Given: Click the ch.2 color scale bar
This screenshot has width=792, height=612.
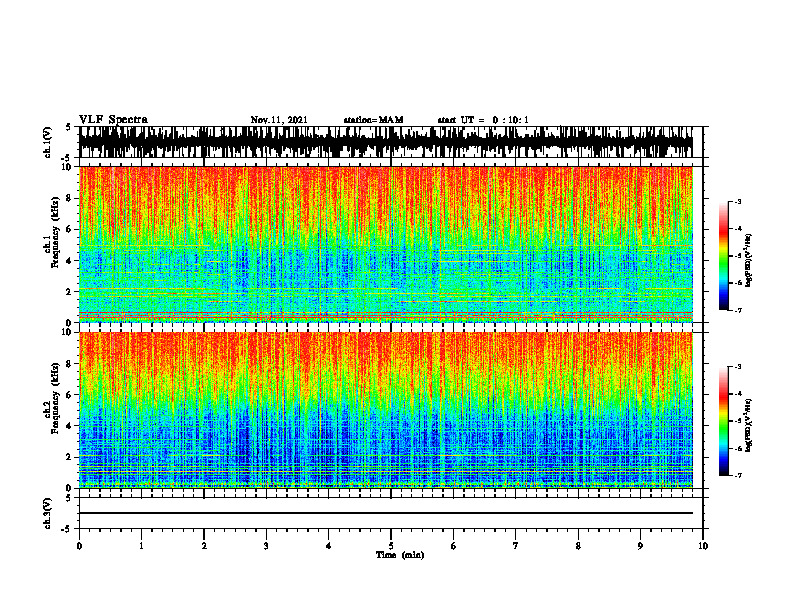Looking at the screenshot, I should (724, 421).
